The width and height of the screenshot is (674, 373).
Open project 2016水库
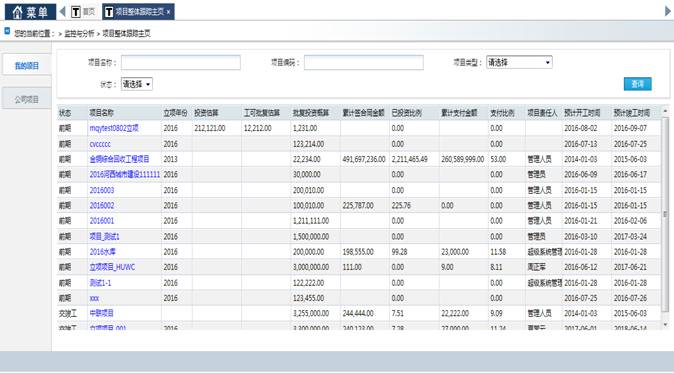coord(102,252)
